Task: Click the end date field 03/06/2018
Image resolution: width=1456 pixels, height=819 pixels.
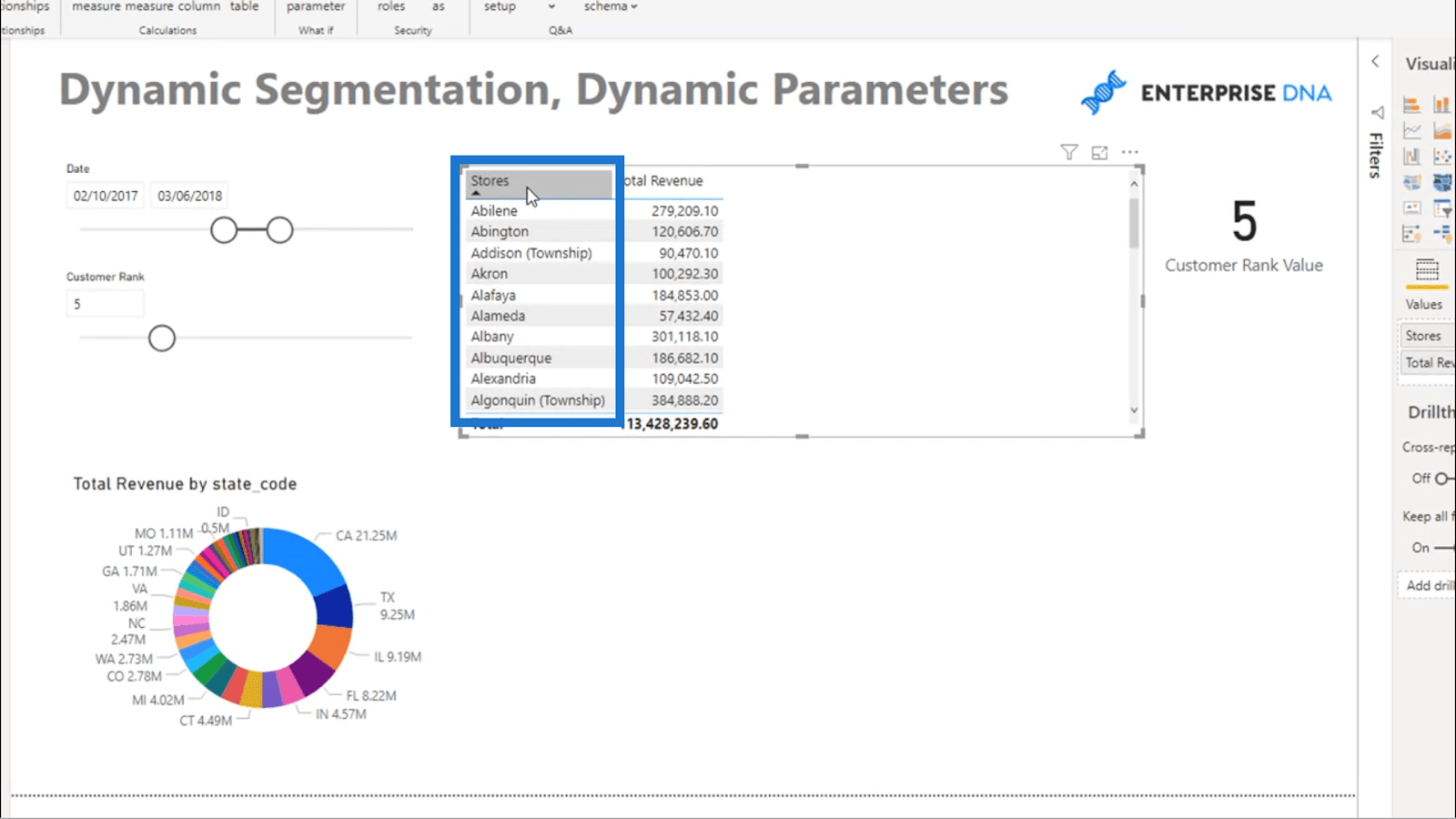Action: [189, 196]
